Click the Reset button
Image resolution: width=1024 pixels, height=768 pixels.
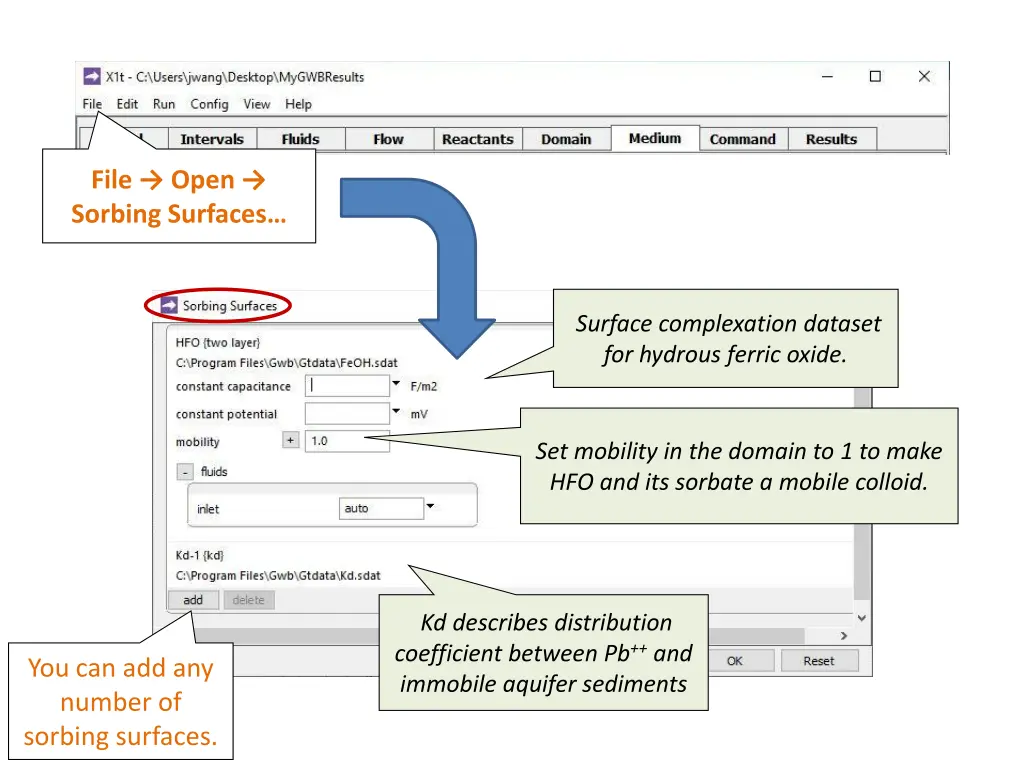(x=819, y=661)
